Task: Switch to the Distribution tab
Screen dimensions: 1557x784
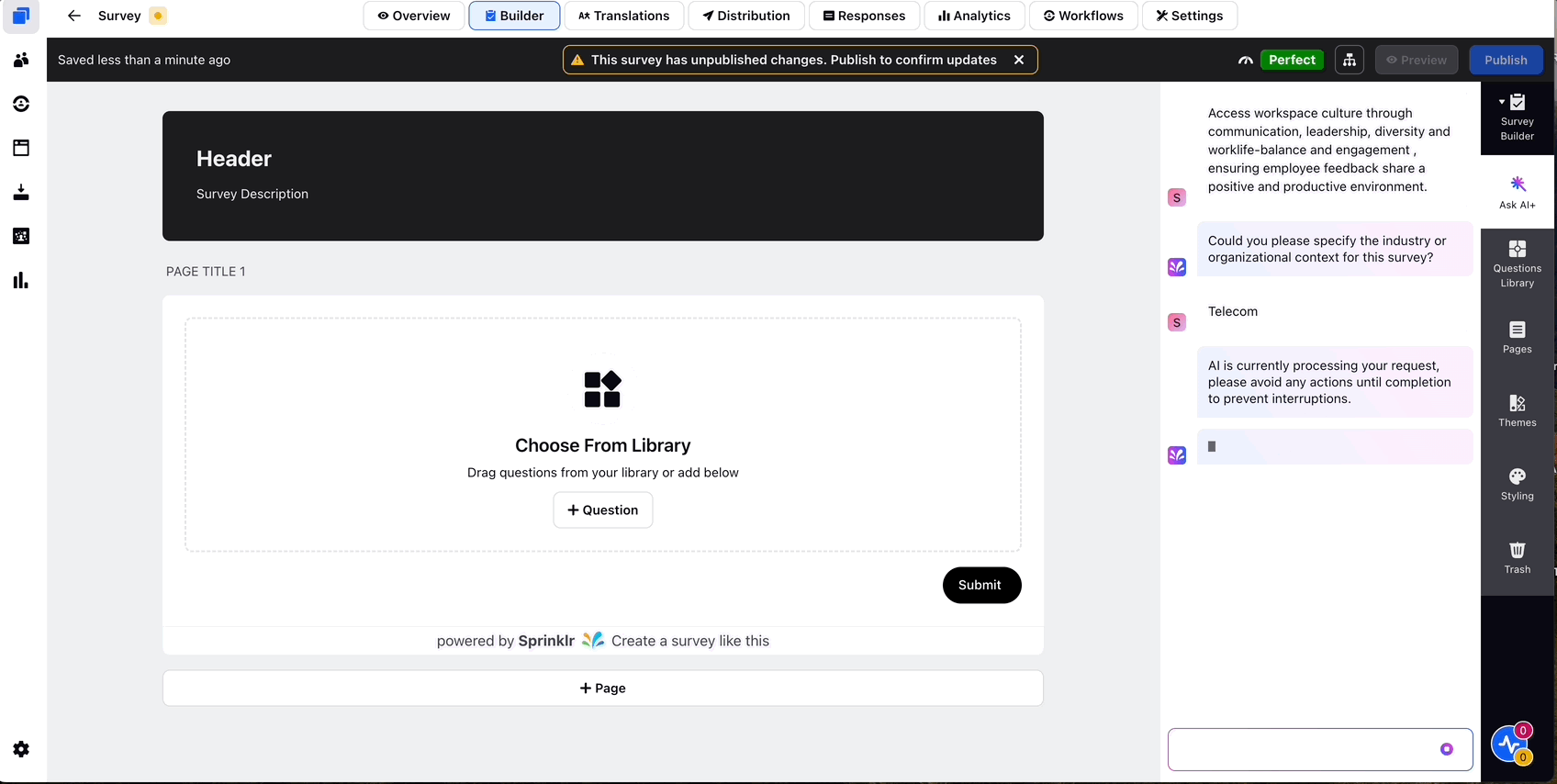Action: (746, 16)
